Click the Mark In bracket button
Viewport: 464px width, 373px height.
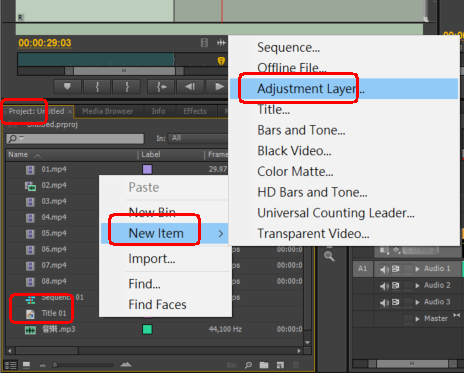coord(97,87)
